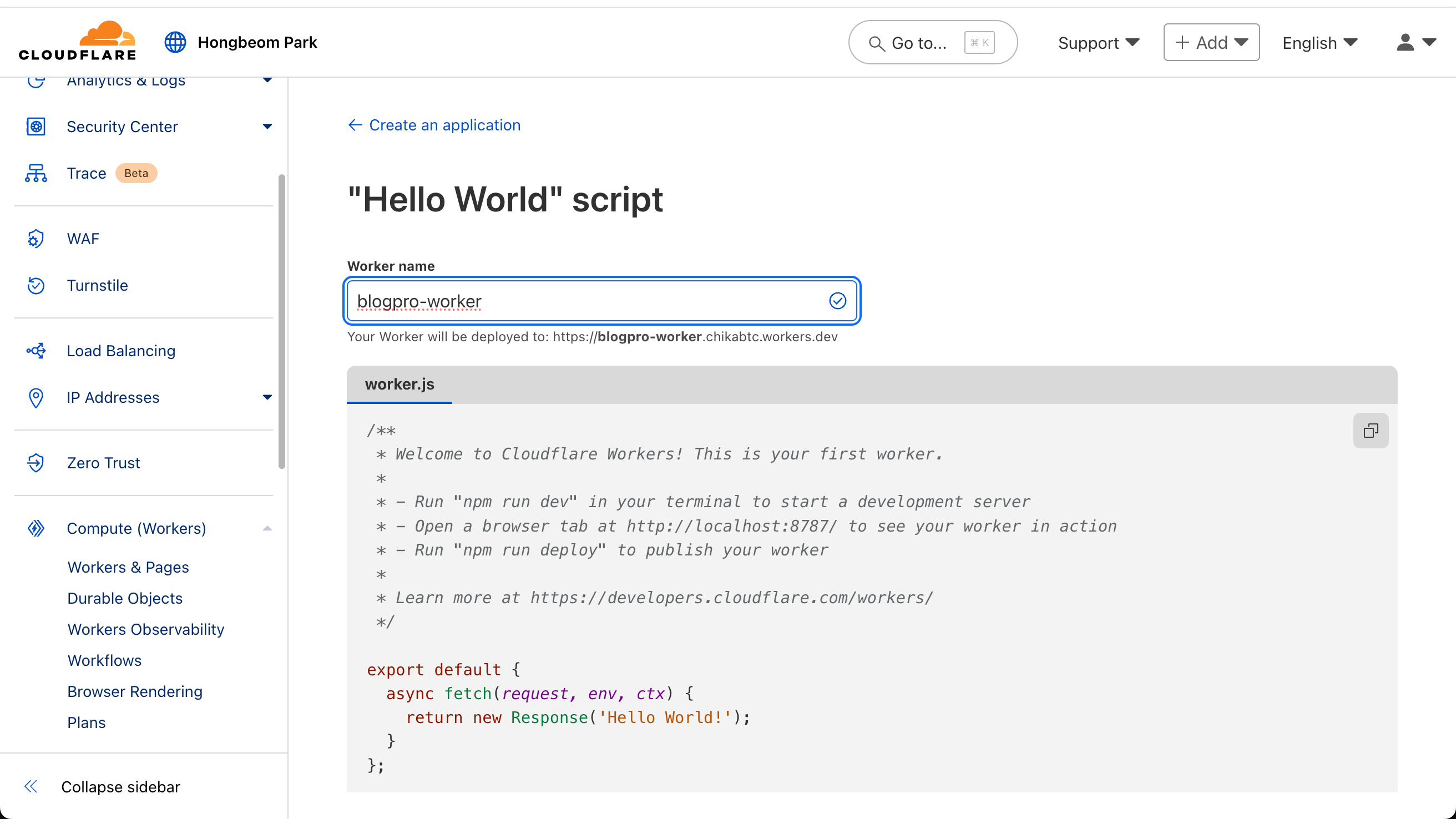Open Durable Objects
Viewport: 1456px width, 819px height.
tap(125, 598)
